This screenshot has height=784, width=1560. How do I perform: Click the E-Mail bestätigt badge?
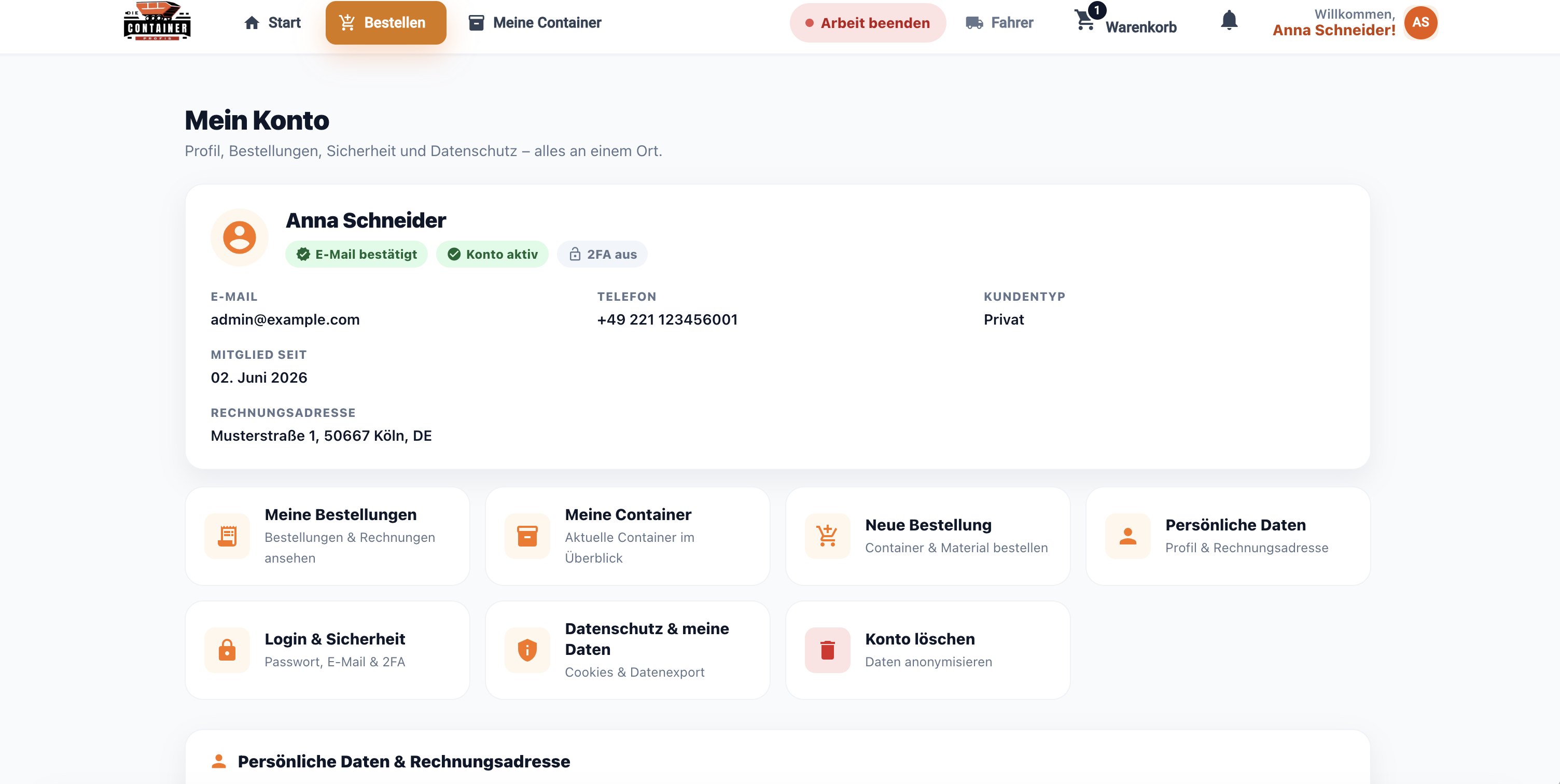point(357,254)
